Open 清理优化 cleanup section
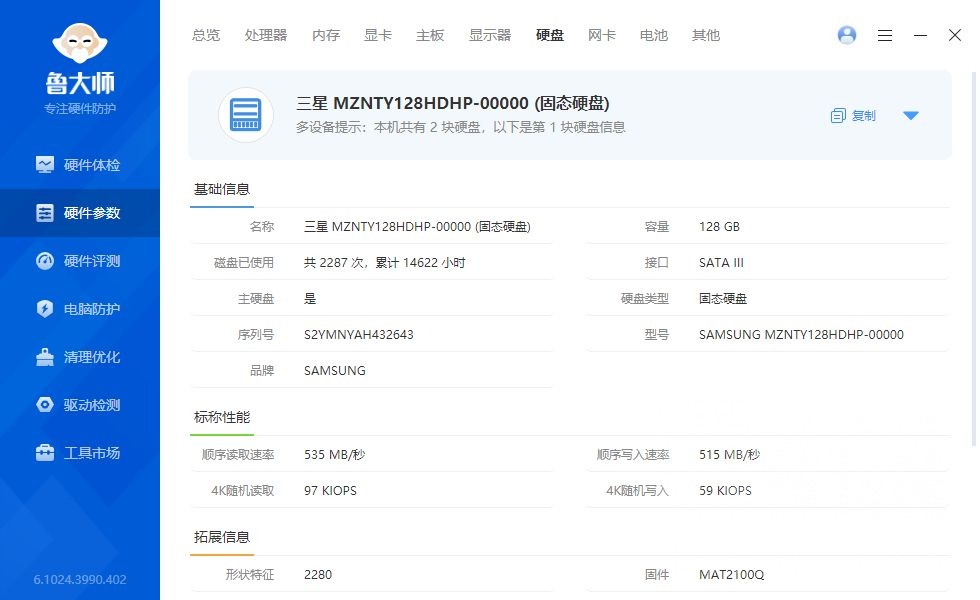Image resolution: width=980 pixels, height=600 pixels. click(x=80, y=357)
